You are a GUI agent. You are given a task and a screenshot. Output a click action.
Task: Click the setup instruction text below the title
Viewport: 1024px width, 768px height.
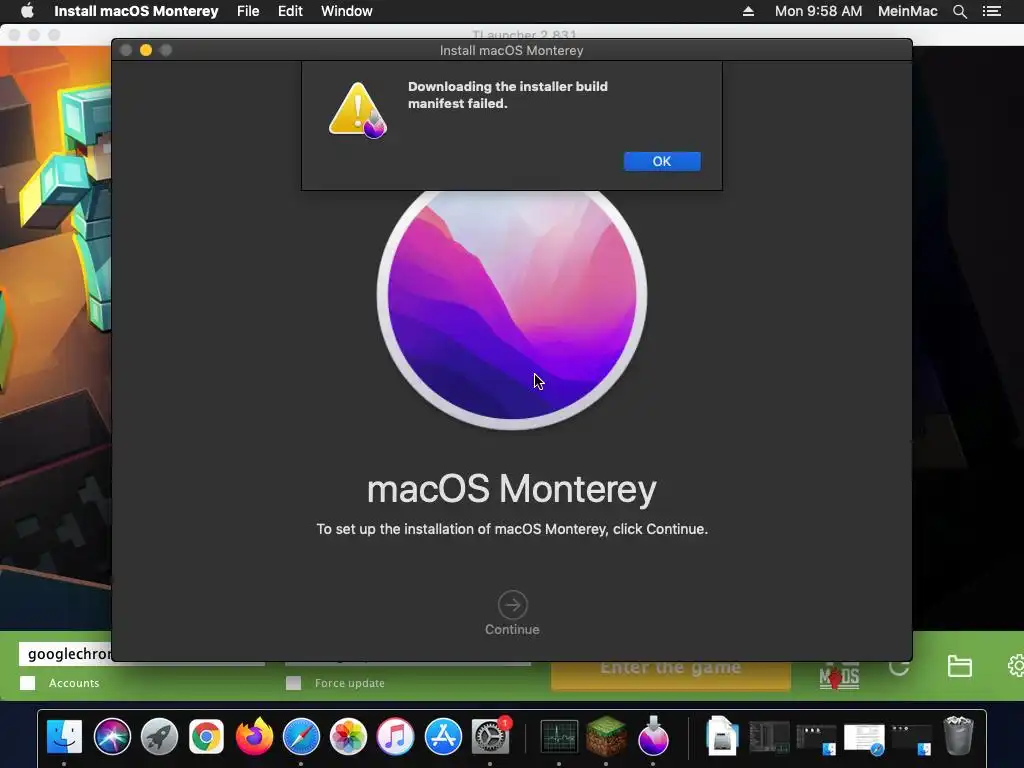coord(512,529)
